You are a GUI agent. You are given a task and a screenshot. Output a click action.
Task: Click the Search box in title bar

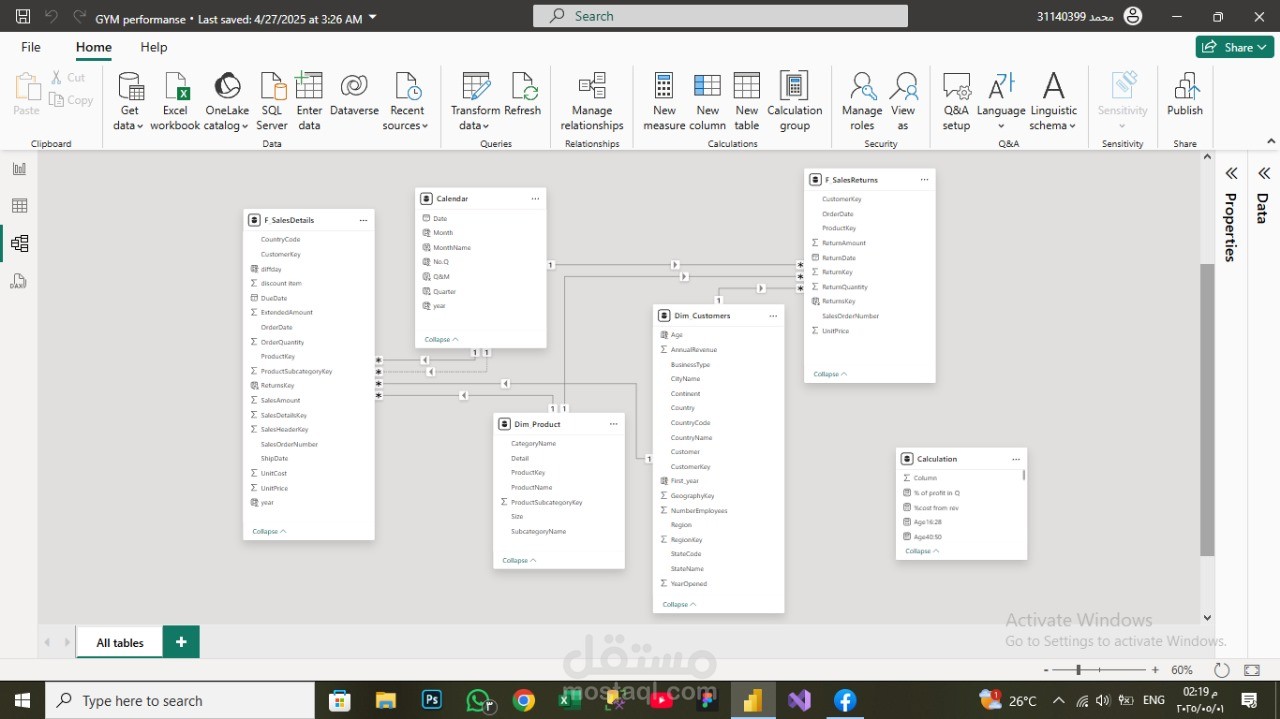[720, 16]
